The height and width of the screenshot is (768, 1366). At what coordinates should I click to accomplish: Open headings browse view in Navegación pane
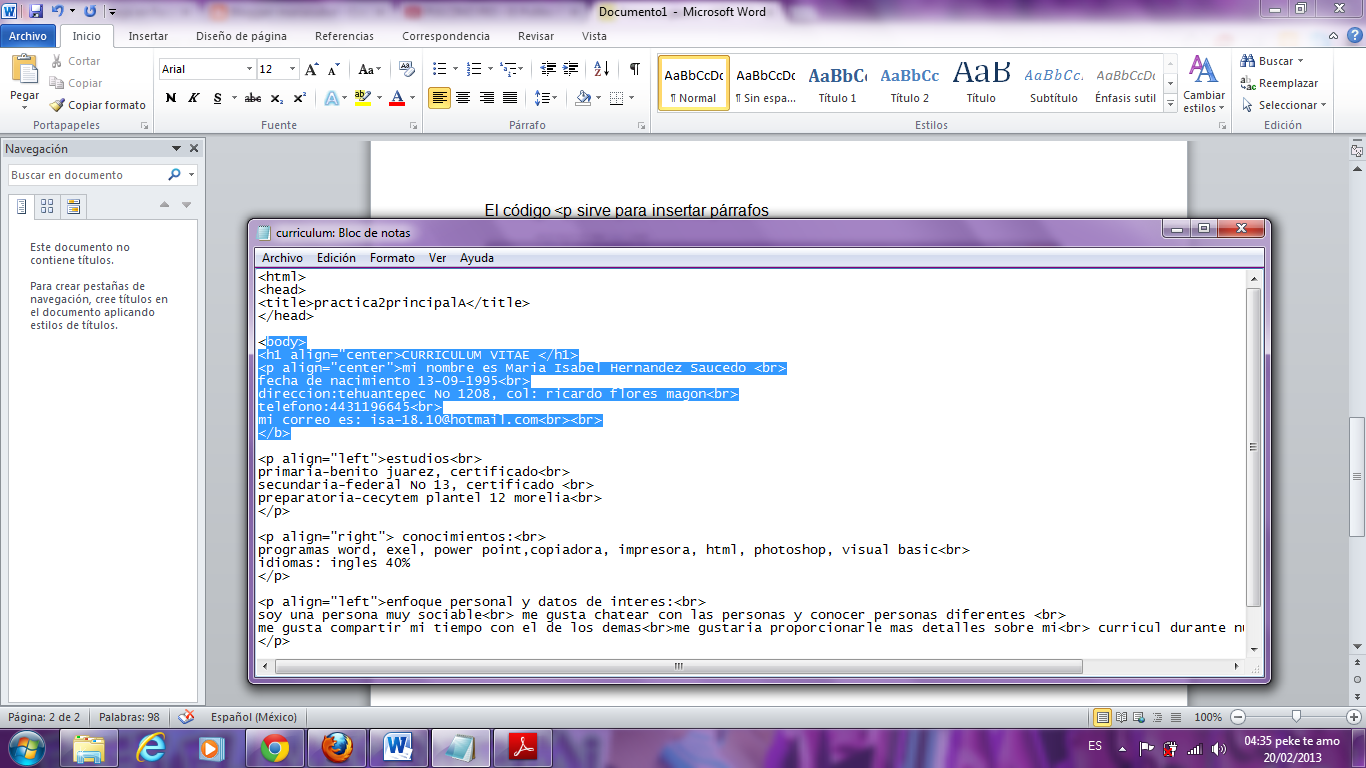[x=22, y=207]
